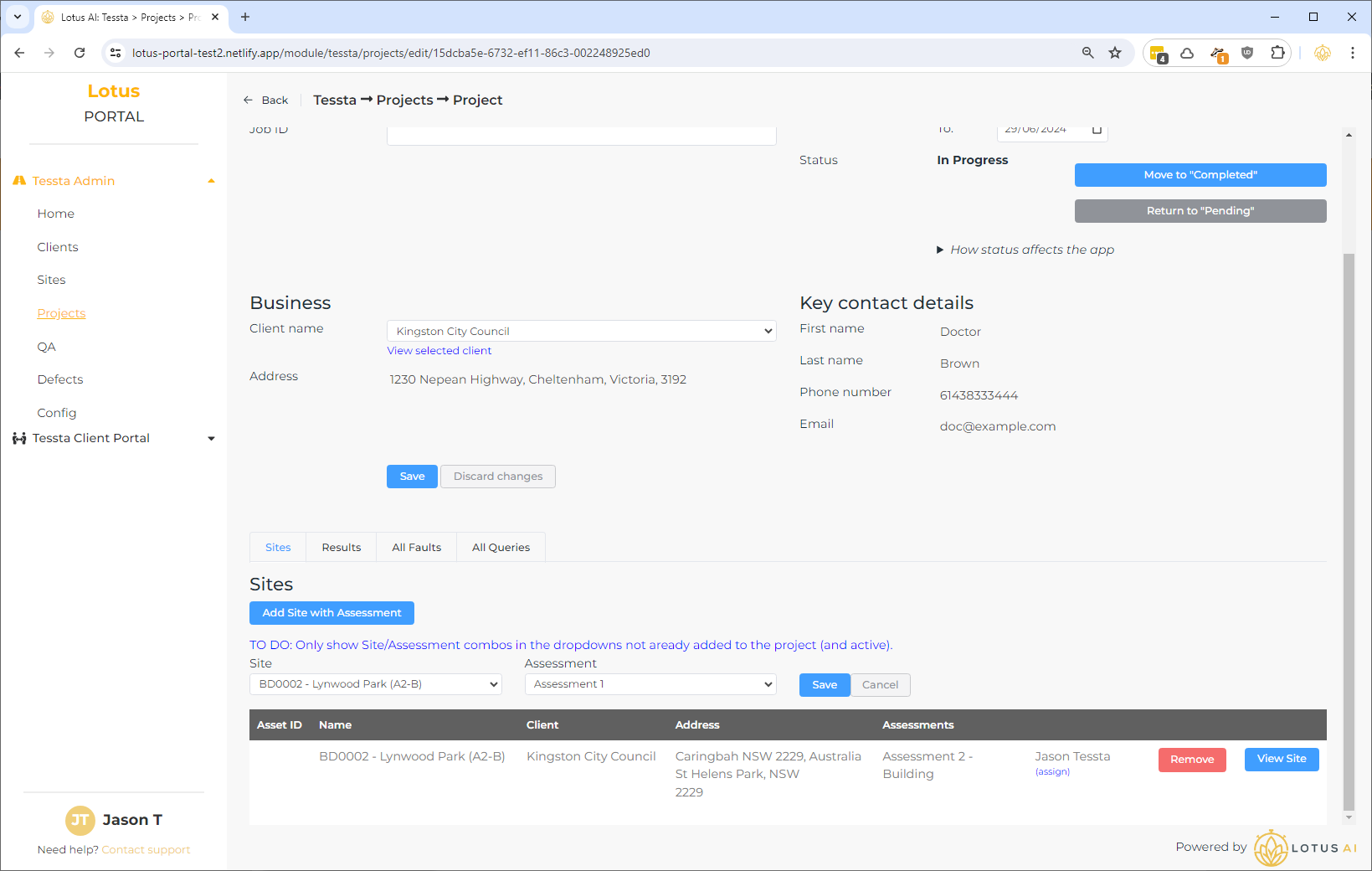Switch to the All Faults tab
The image size is (1372, 871).
pos(416,548)
